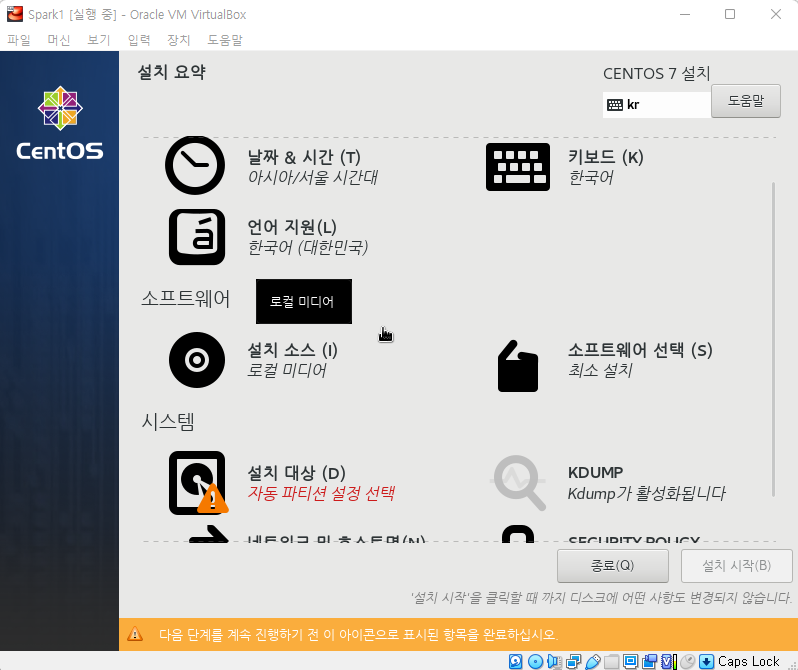Click red 자동 파티션 설정 선택 text
Image resolution: width=798 pixels, height=670 pixels.
point(321,493)
